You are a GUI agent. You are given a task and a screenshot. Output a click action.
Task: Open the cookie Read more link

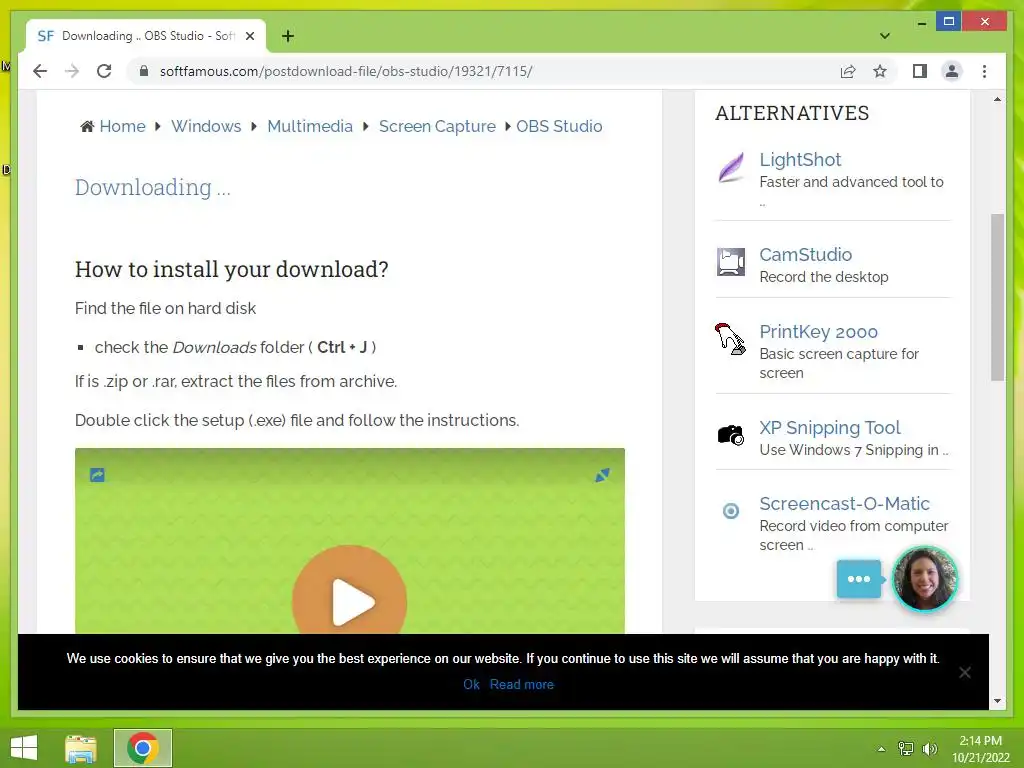click(x=521, y=684)
